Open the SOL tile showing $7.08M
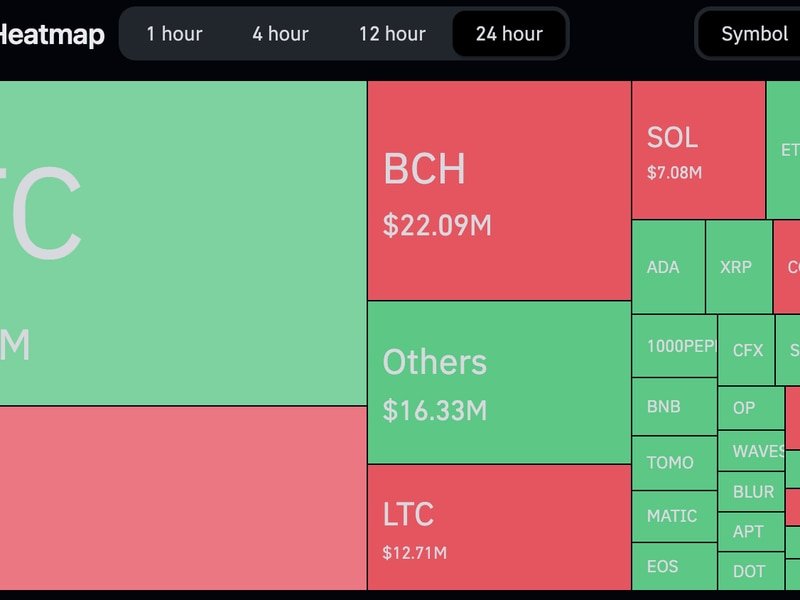Viewport: 800px width, 600px height. coord(697,150)
